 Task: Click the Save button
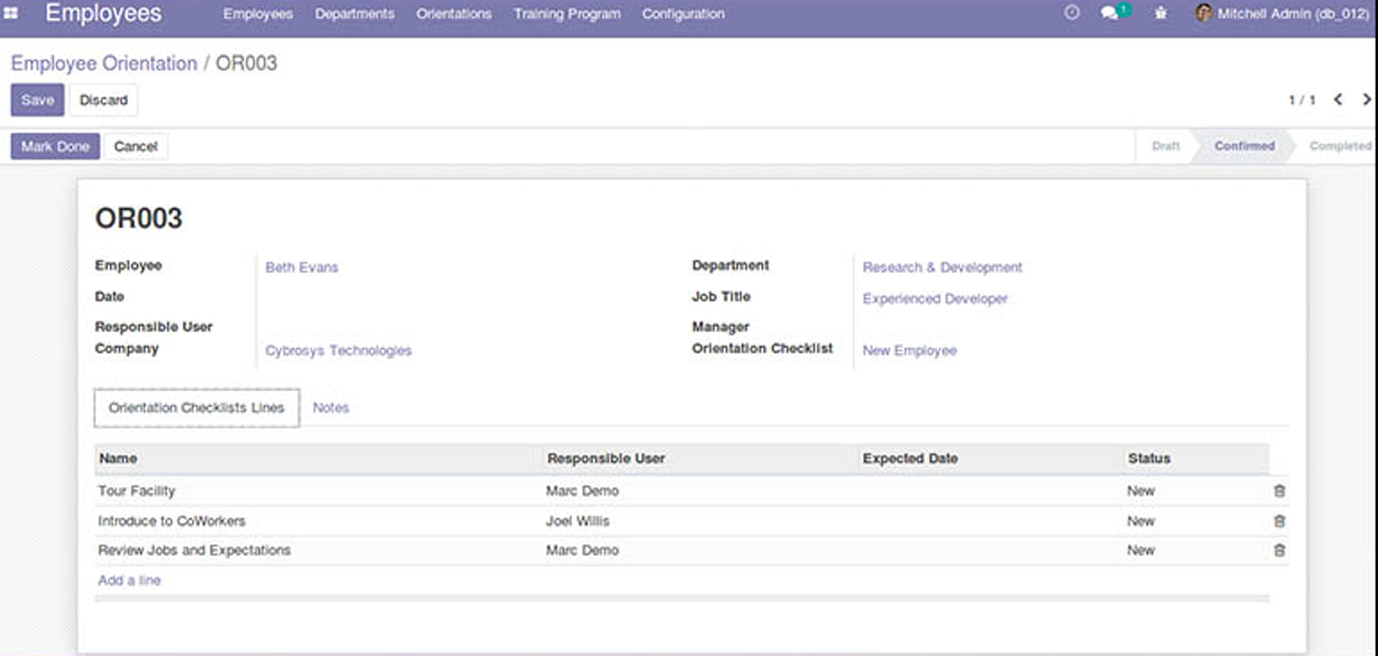coord(38,100)
